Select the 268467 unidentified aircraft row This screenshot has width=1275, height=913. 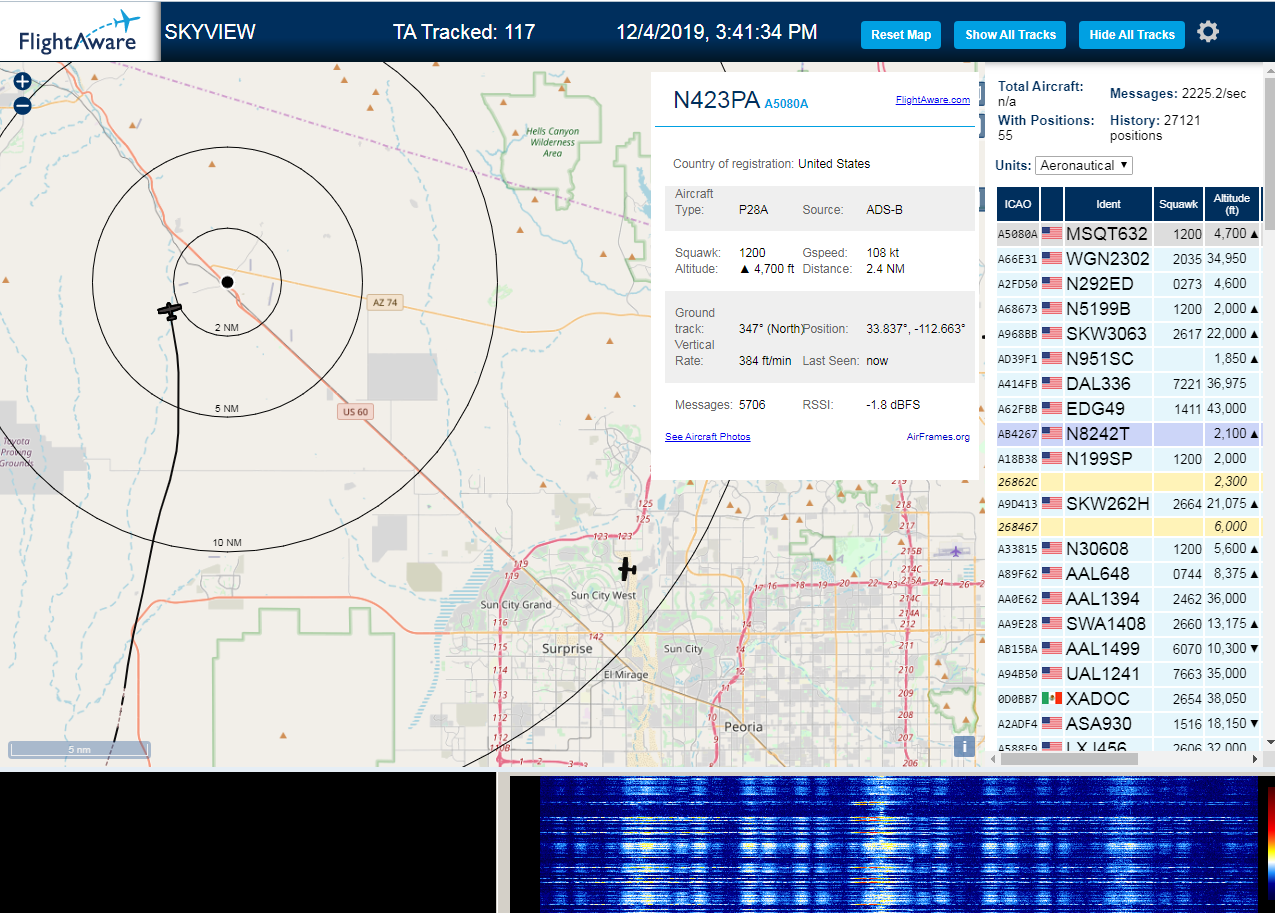(x=1128, y=526)
